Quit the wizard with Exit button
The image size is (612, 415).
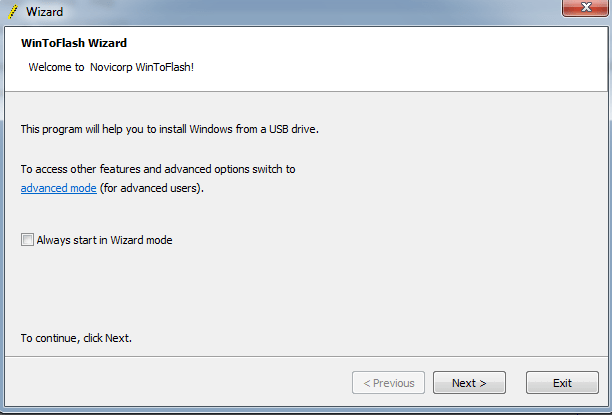[x=562, y=383]
